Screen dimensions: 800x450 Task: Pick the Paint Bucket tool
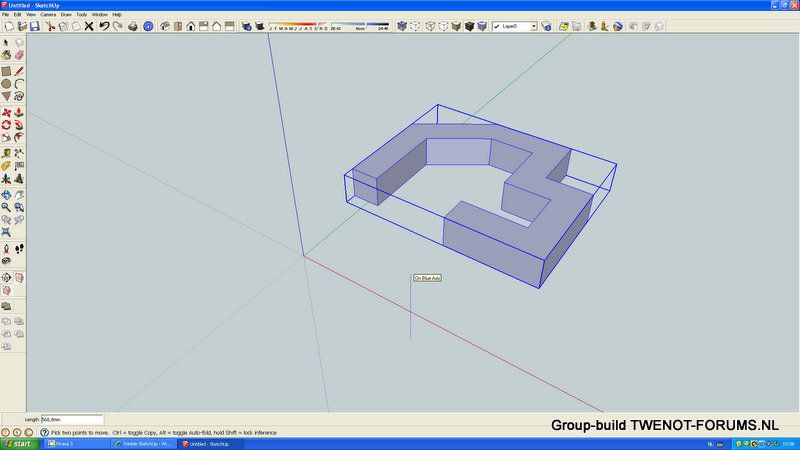coord(6,55)
